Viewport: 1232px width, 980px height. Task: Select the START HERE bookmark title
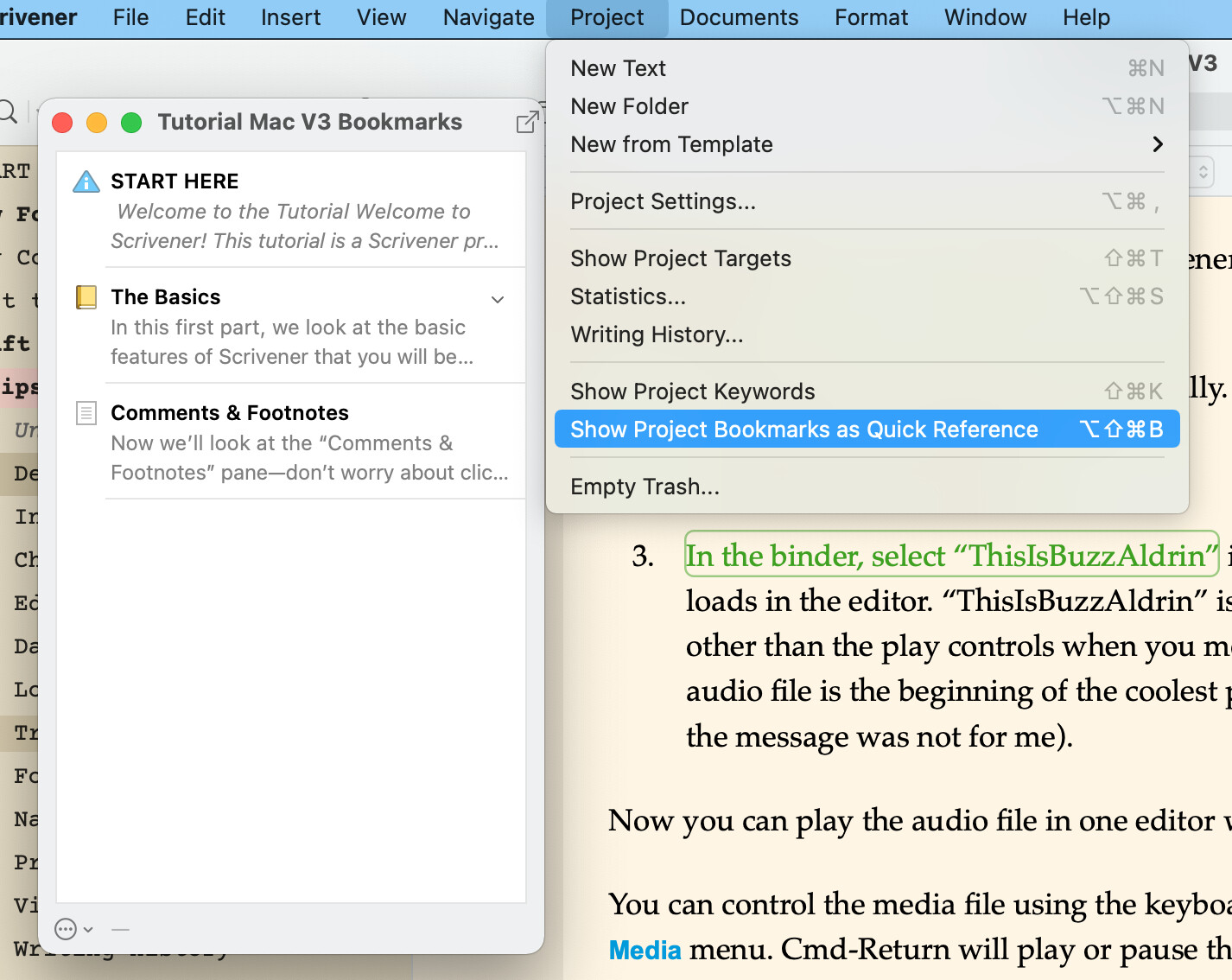(175, 181)
